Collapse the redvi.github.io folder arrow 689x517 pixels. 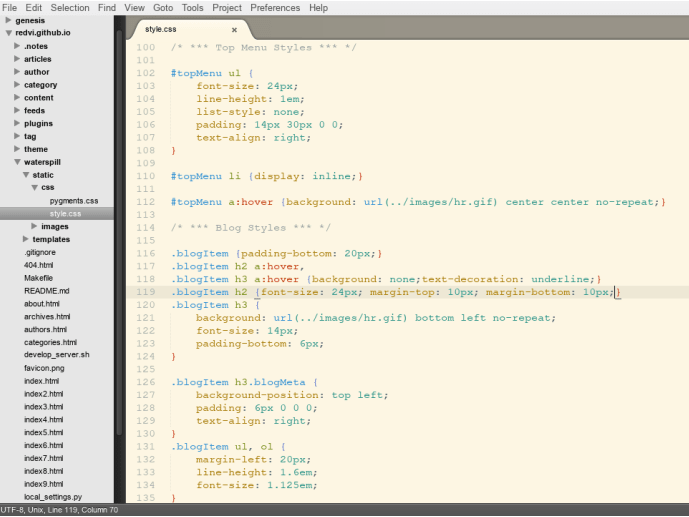(8, 33)
